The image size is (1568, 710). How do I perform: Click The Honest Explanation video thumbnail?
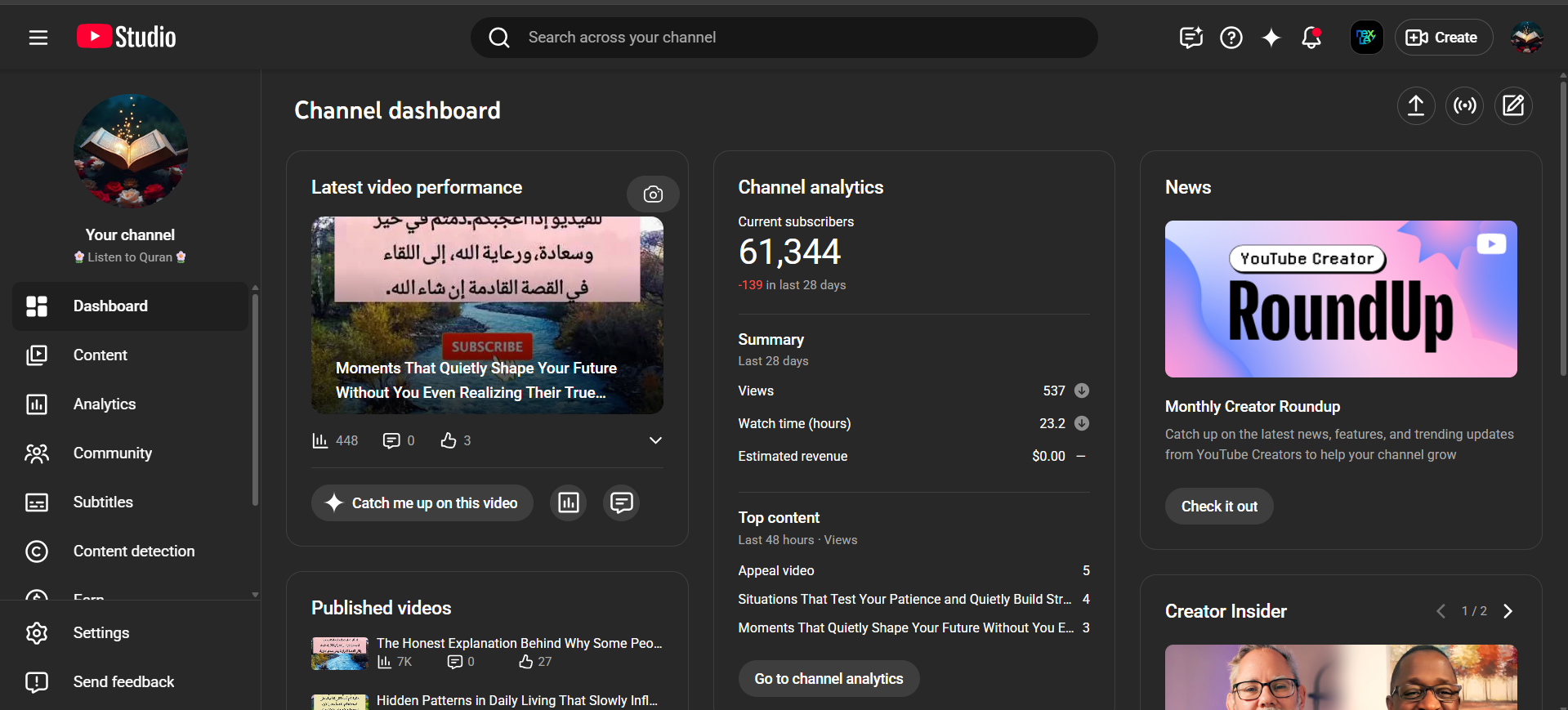point(340,653)
